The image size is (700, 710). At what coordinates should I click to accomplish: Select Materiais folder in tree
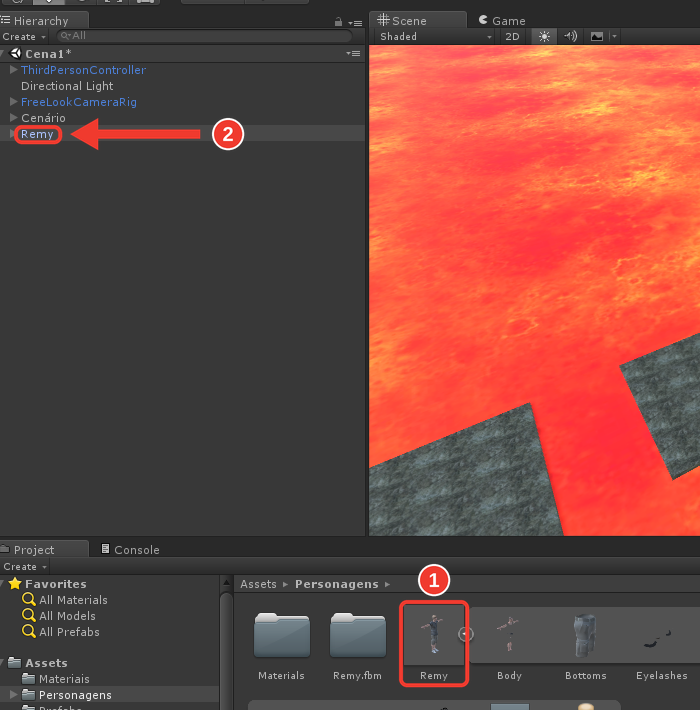[x=64, y=679]
